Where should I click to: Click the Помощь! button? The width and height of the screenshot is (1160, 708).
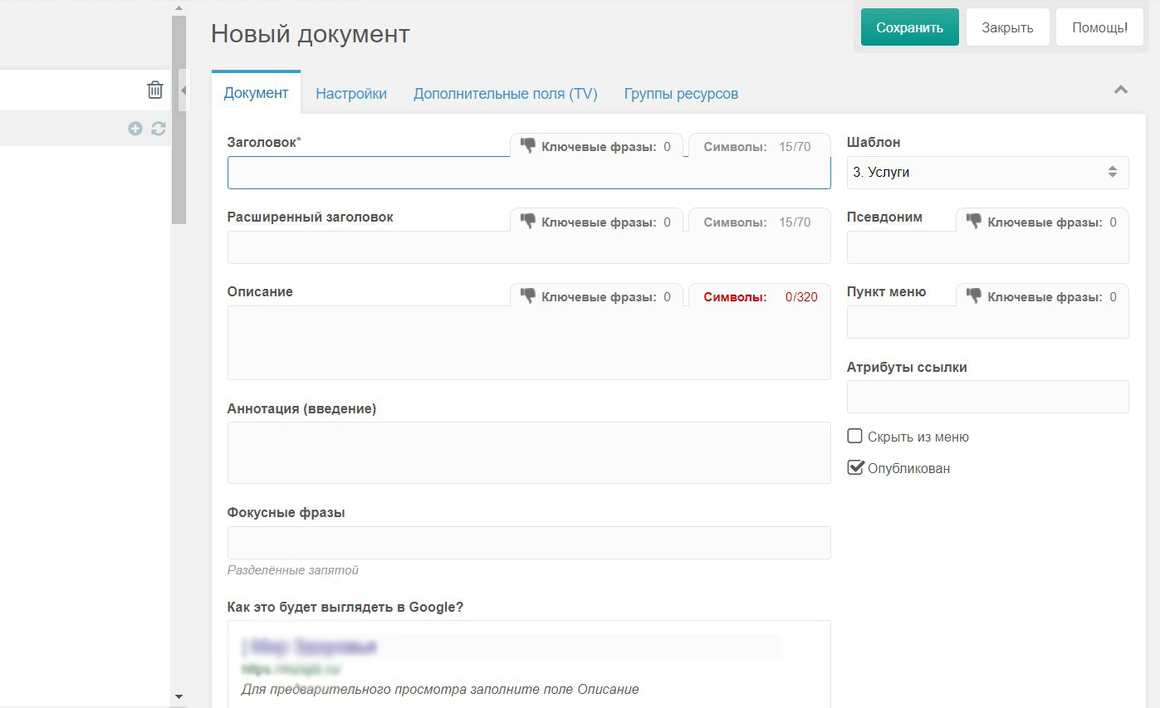tap(1099, 27)
